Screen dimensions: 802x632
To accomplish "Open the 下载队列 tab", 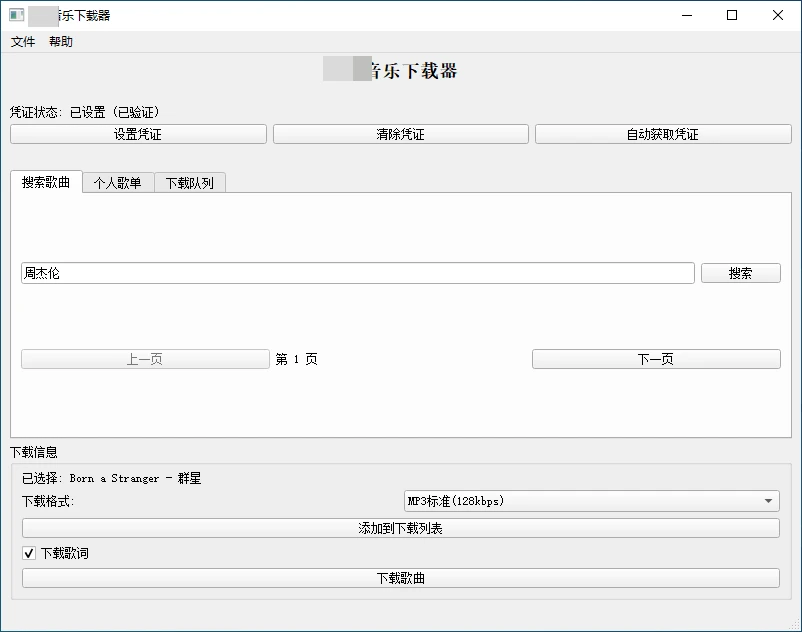I will click(x=190, y=183).
